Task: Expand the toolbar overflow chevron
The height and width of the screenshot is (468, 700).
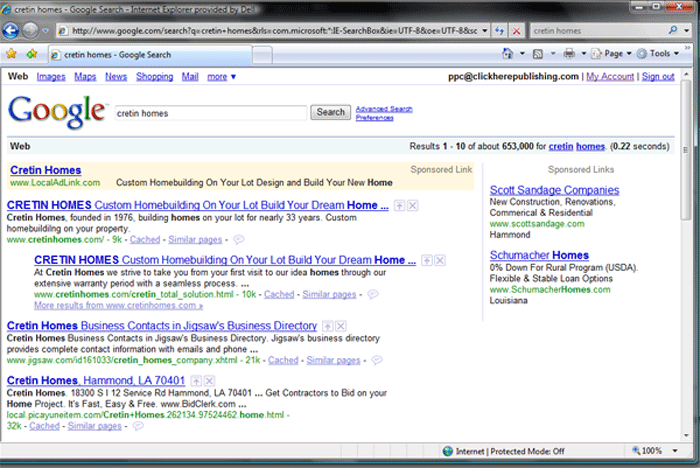Action: [688, 47]
